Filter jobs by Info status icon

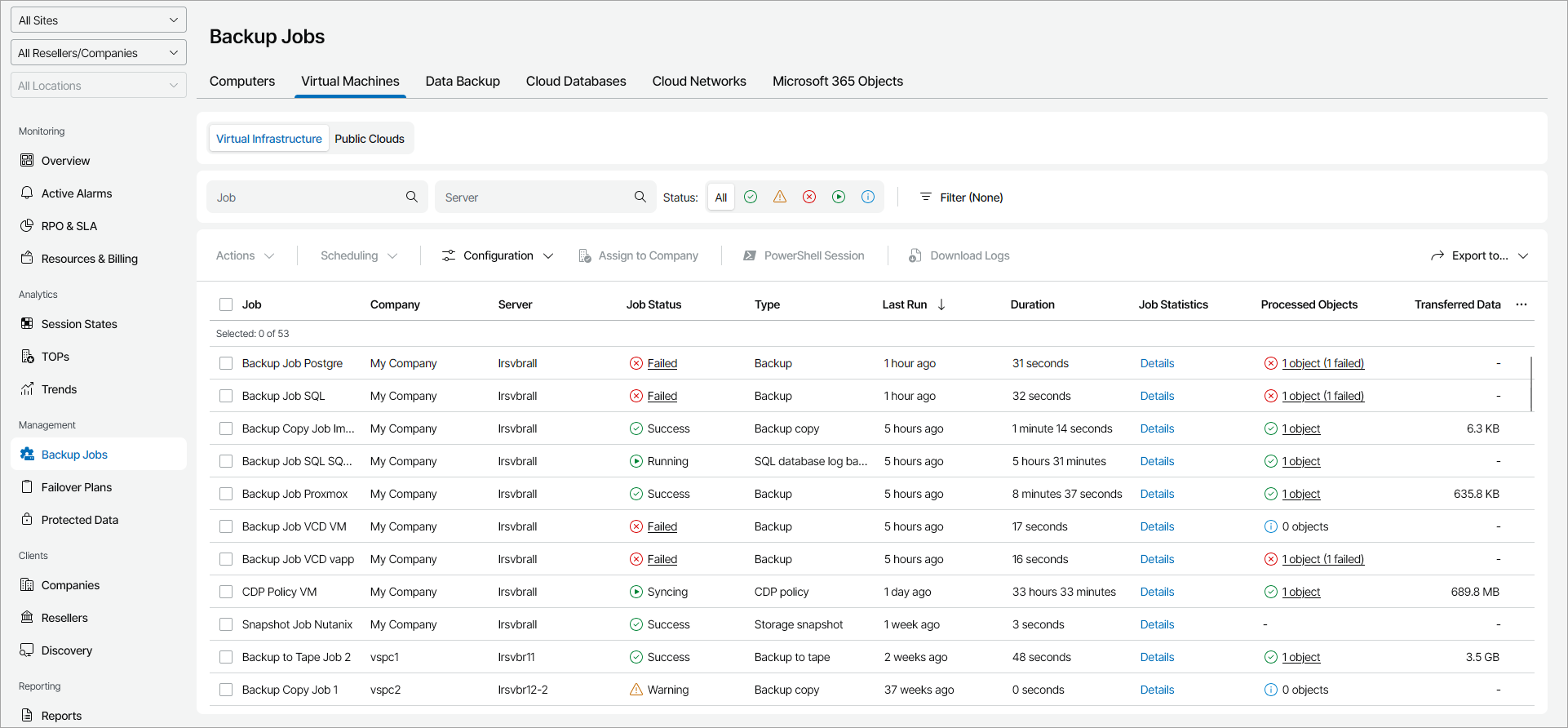coord(868,197)
